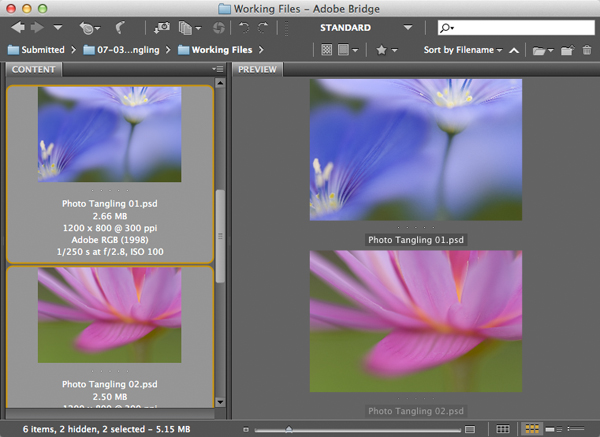Go to Working Files in path bar

[215, 50]
